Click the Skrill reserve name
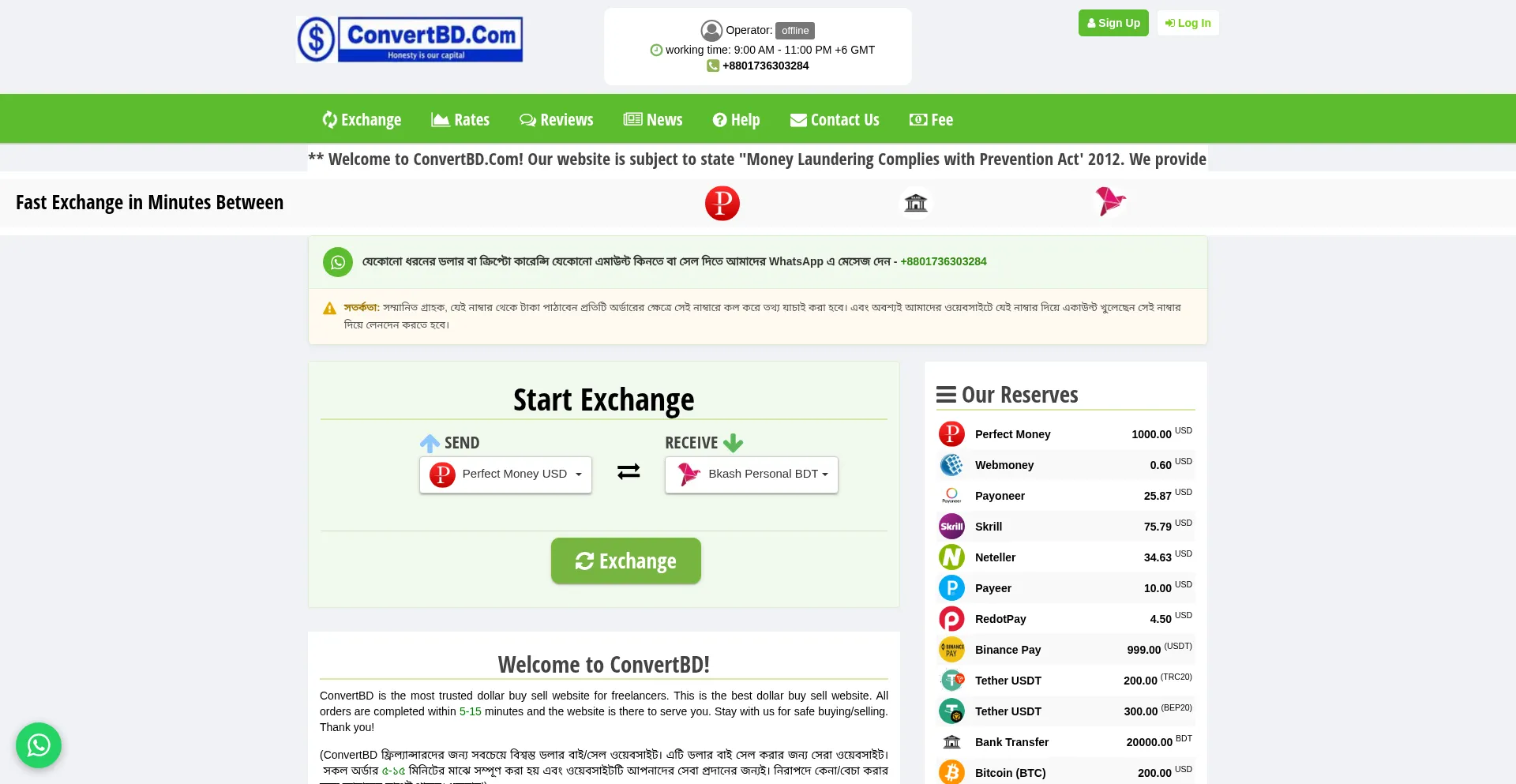This screenshot has height=784, width=1516. click(989, 527)
